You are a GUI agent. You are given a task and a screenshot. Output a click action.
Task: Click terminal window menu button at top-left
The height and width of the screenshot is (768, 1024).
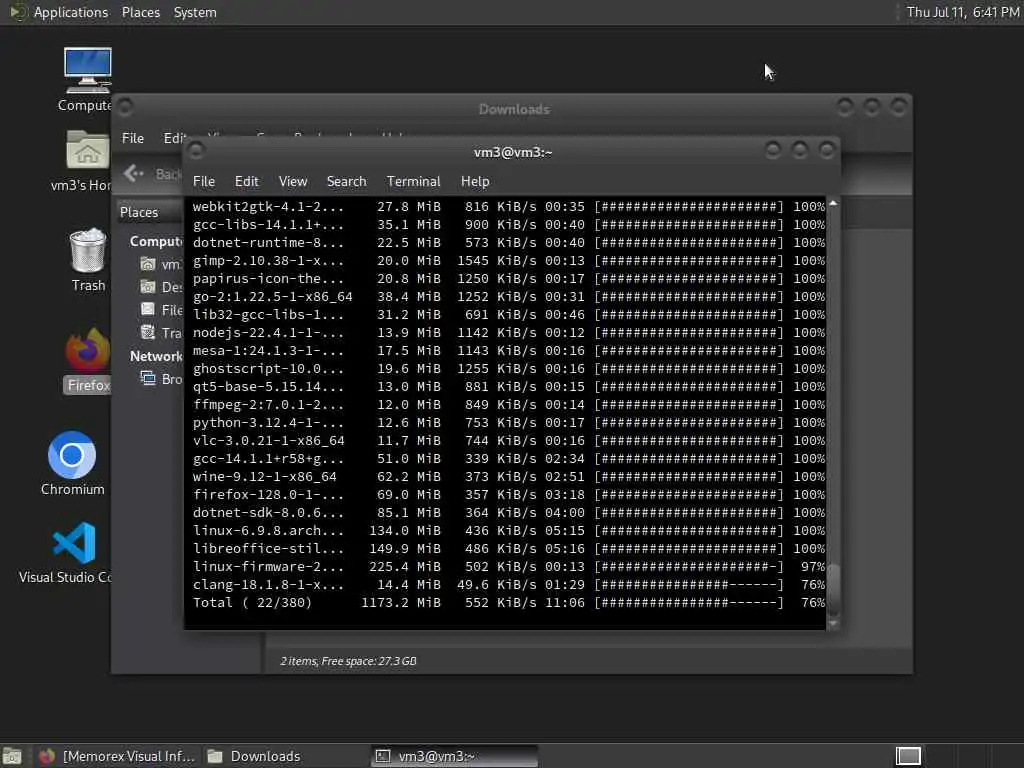195,152
